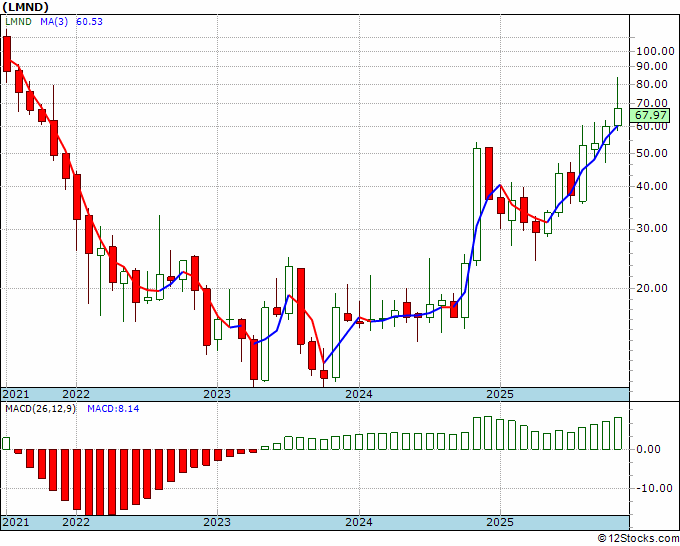This screenshot has height=546, width=680.
Task: Click the 100.00 price axis label
Action: pyautogui.click(x=655, y=52)
